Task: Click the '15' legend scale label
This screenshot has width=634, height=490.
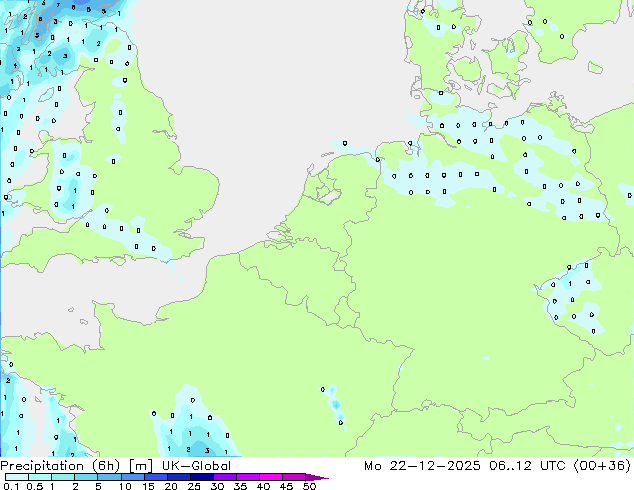Action: pos(148,486)
